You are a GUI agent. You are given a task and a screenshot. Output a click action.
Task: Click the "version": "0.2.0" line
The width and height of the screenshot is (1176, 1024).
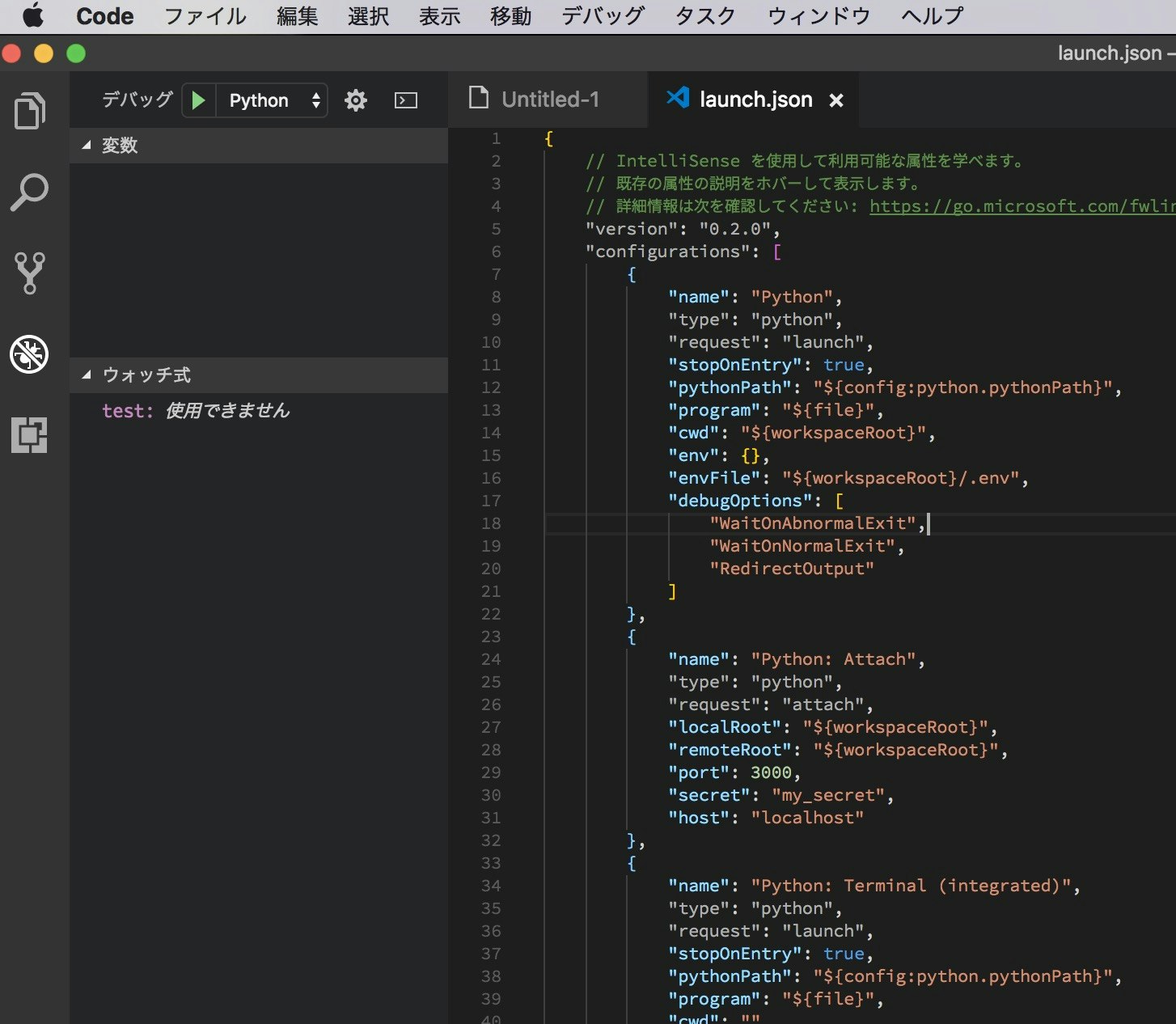[683, 229]
